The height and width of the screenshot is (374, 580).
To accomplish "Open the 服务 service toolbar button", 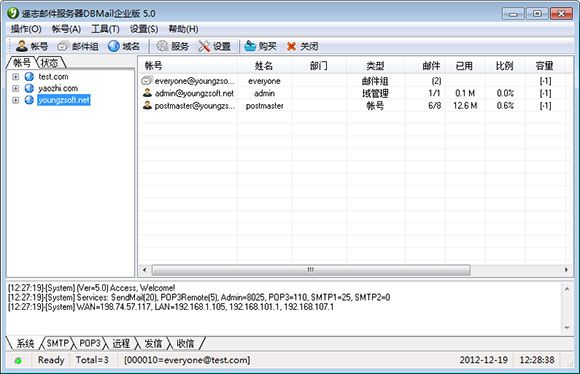I will (173, 46).
